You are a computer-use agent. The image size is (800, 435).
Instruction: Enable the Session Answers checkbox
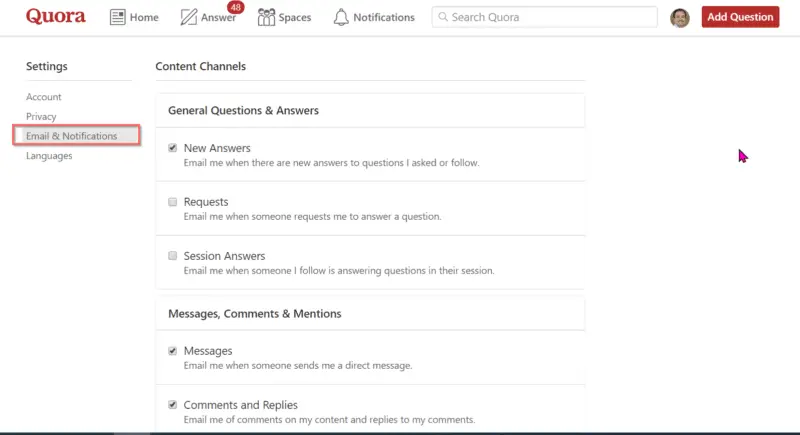[172, 255]
